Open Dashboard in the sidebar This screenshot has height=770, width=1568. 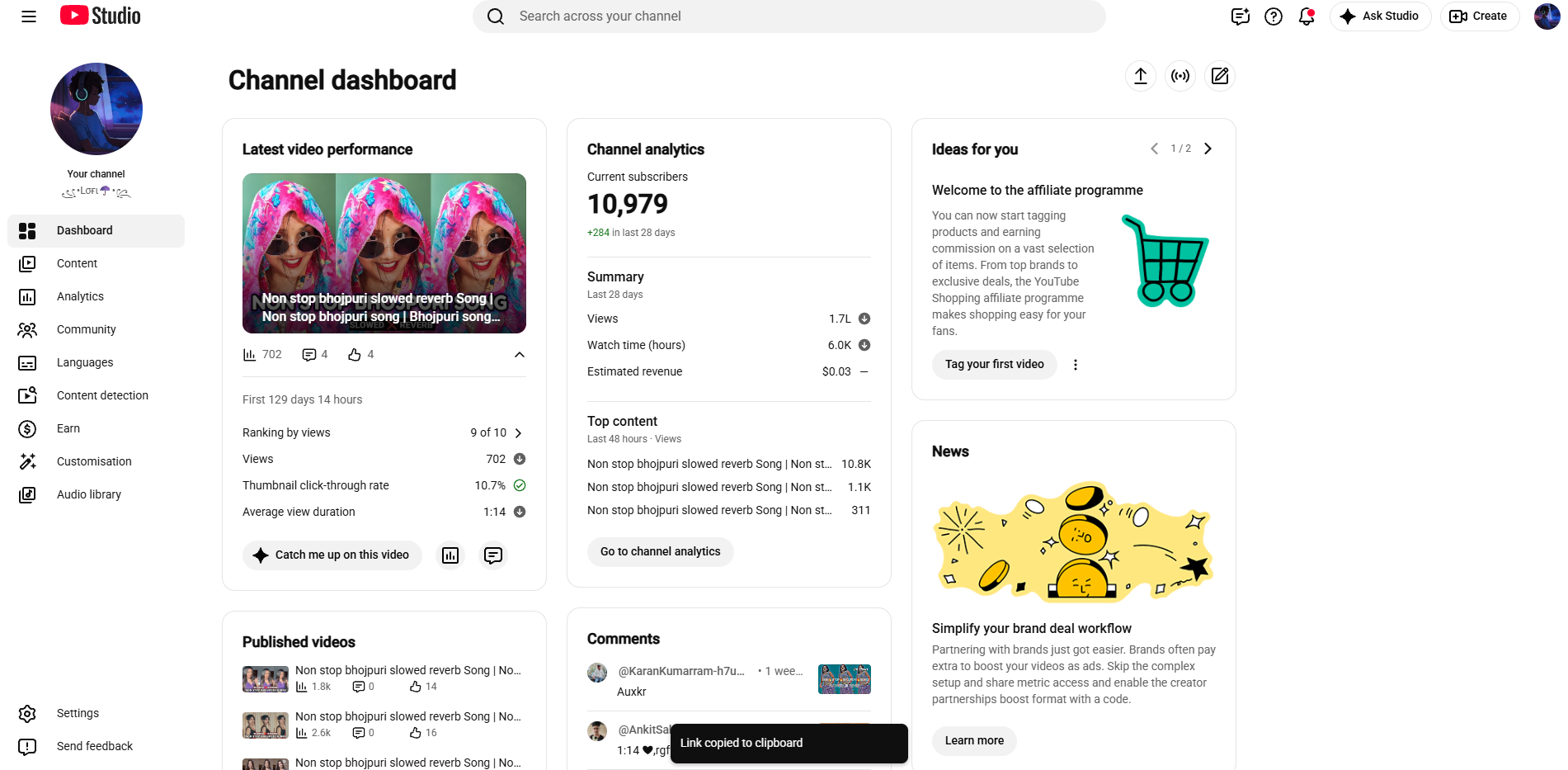click(x=96, y=231)
